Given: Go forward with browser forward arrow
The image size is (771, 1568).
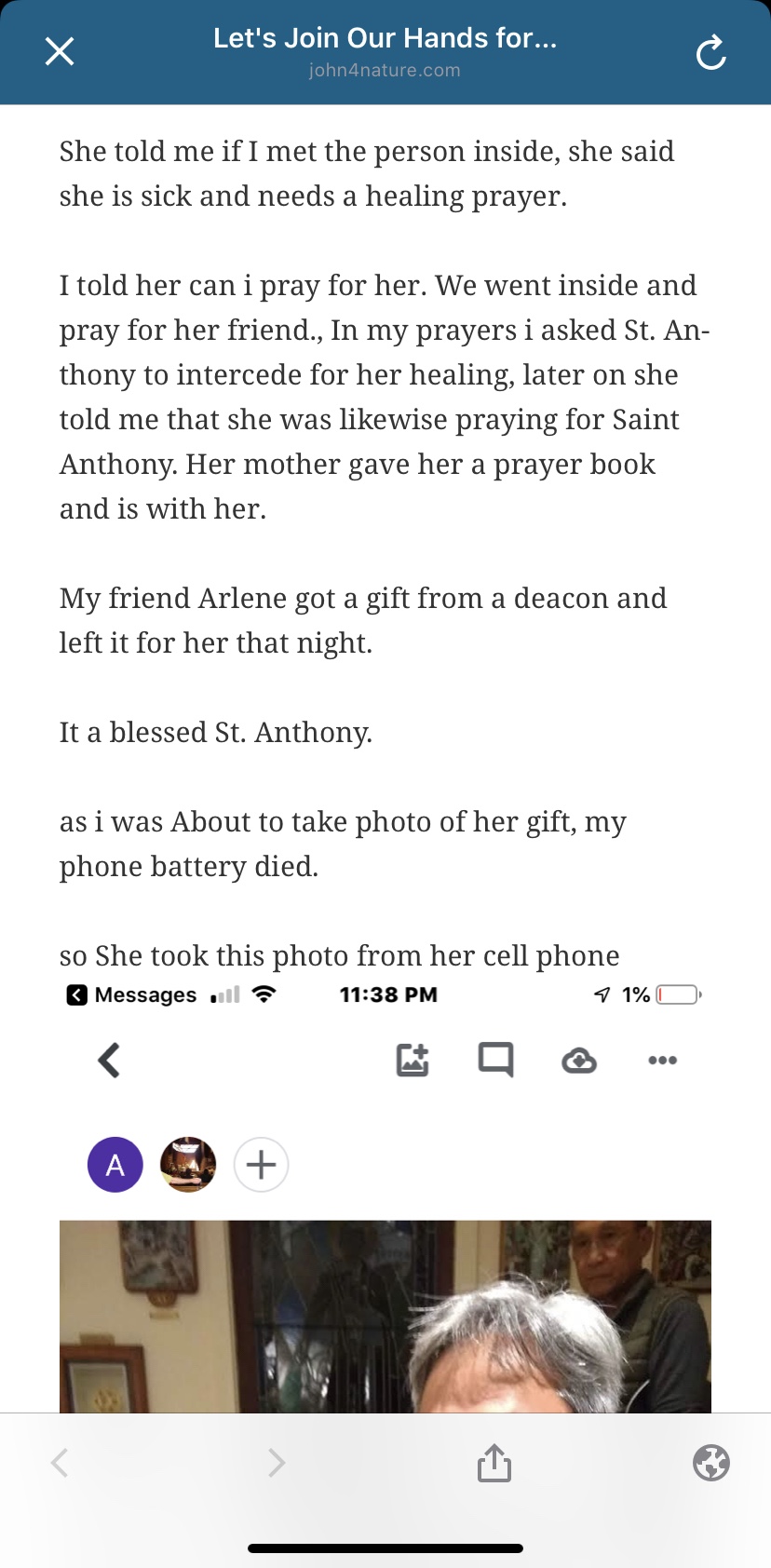Looking at the screenshot, I should pyautogui.click(x=276, y=1463).
